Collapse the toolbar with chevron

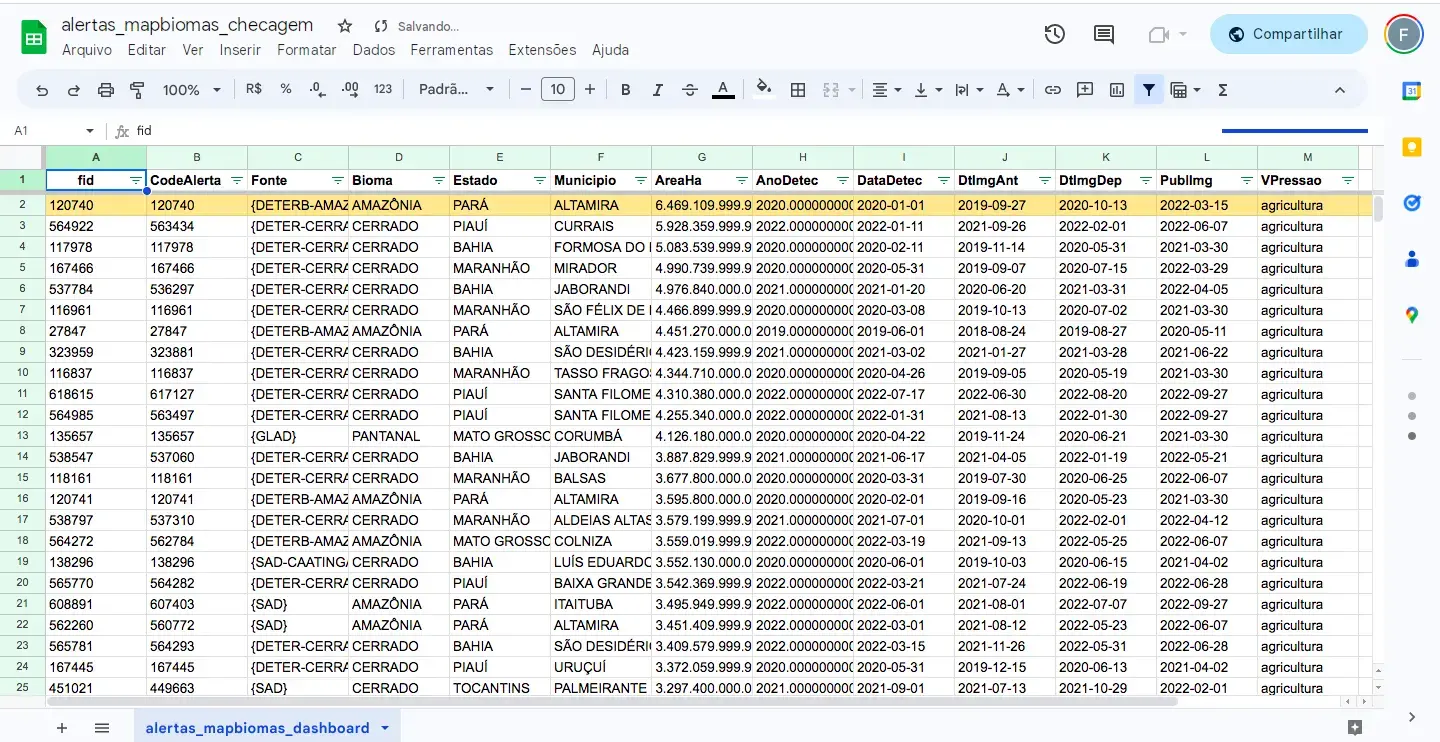[x=1340, y=90]
